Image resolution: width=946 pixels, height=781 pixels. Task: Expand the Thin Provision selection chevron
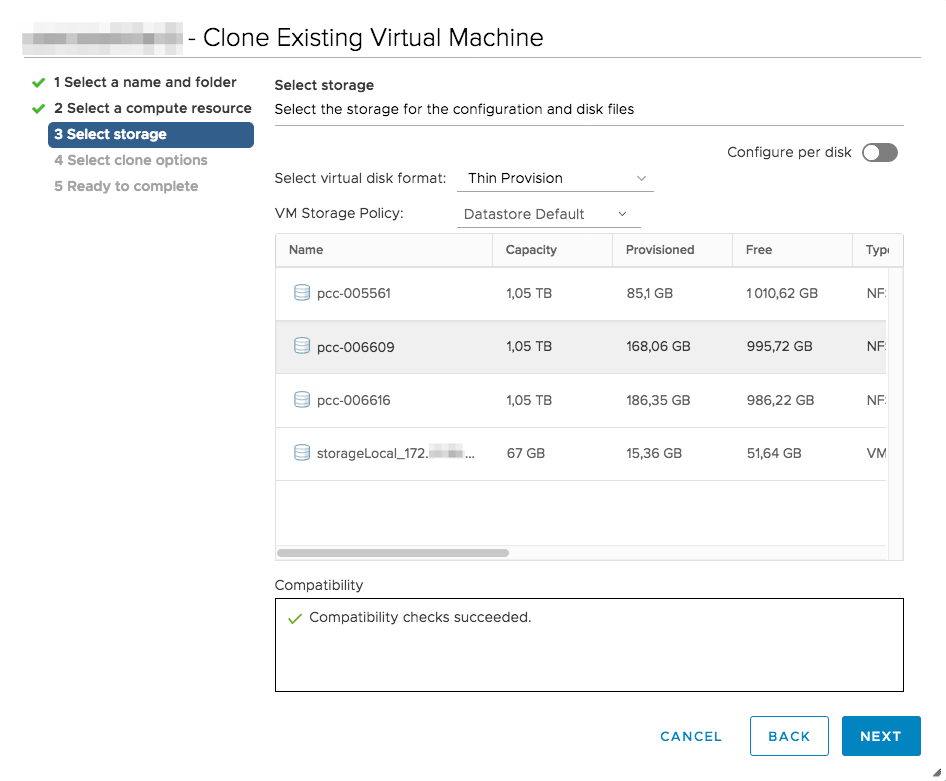click(x=643, y=177)
